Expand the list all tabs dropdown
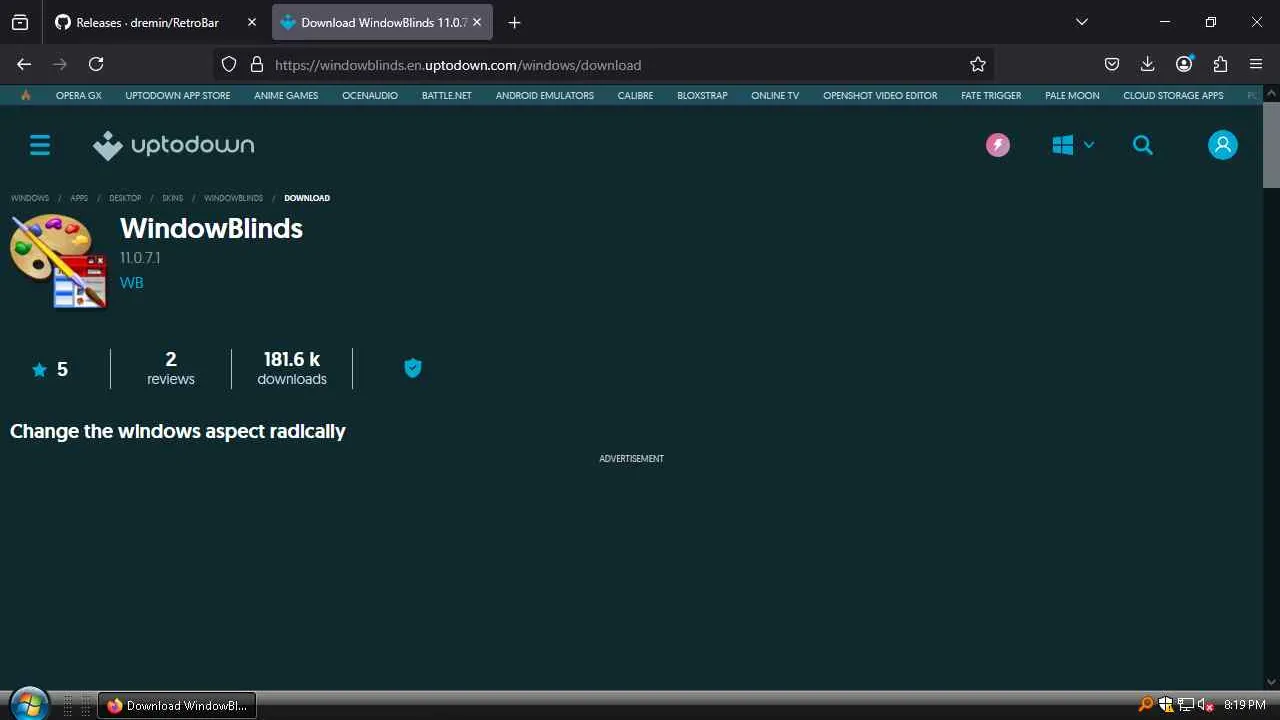This screenshot has height=720, width=1280. coord(1081,22)
